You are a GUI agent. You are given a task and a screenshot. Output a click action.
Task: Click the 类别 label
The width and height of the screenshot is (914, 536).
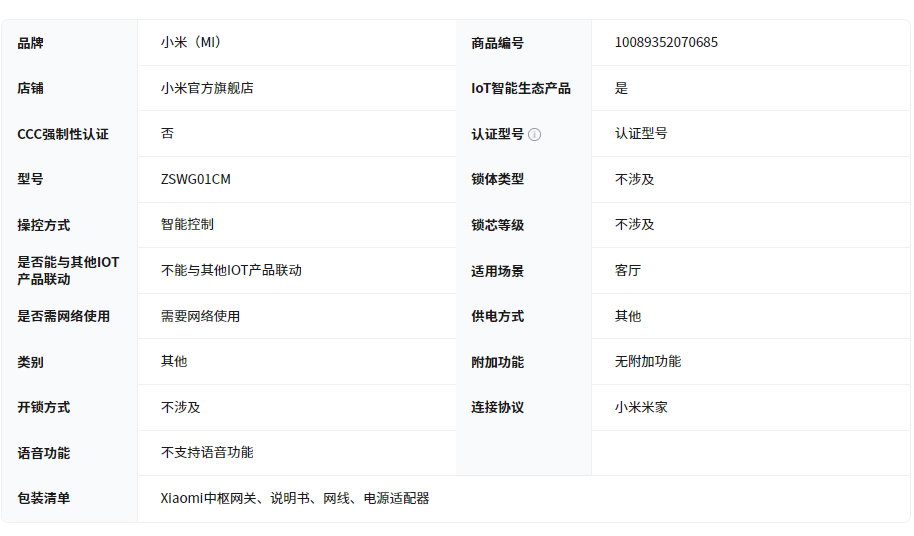[30, 362]
